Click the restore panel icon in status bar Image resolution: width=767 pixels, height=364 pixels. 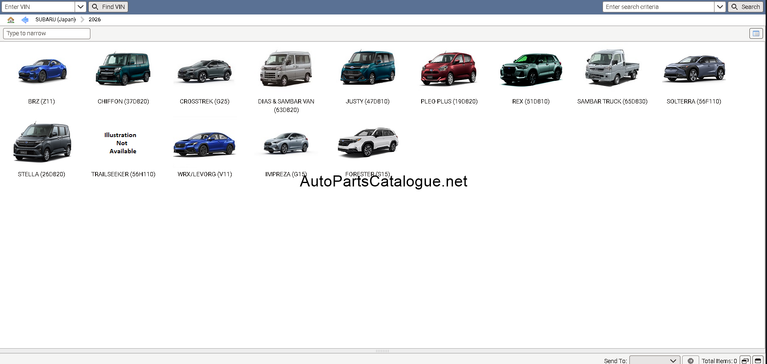coord(744,361)
